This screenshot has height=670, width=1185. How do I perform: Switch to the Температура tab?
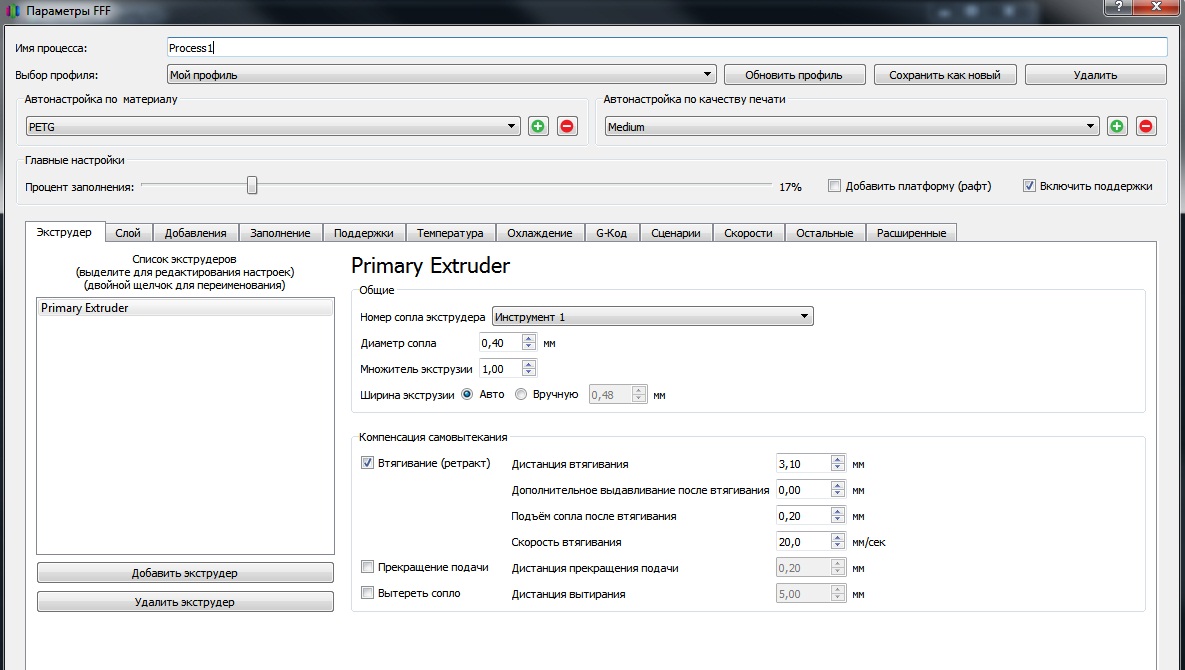[450, 233]
